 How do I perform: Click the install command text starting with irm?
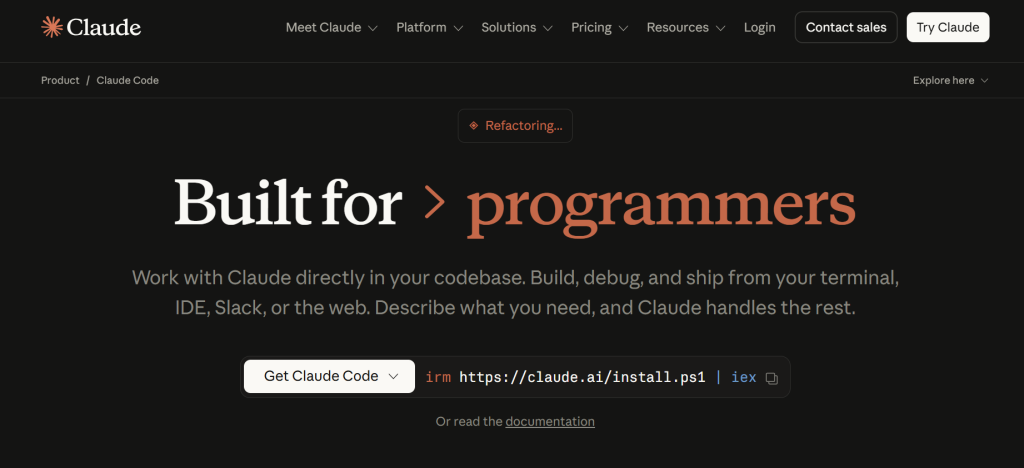(590, 377)
